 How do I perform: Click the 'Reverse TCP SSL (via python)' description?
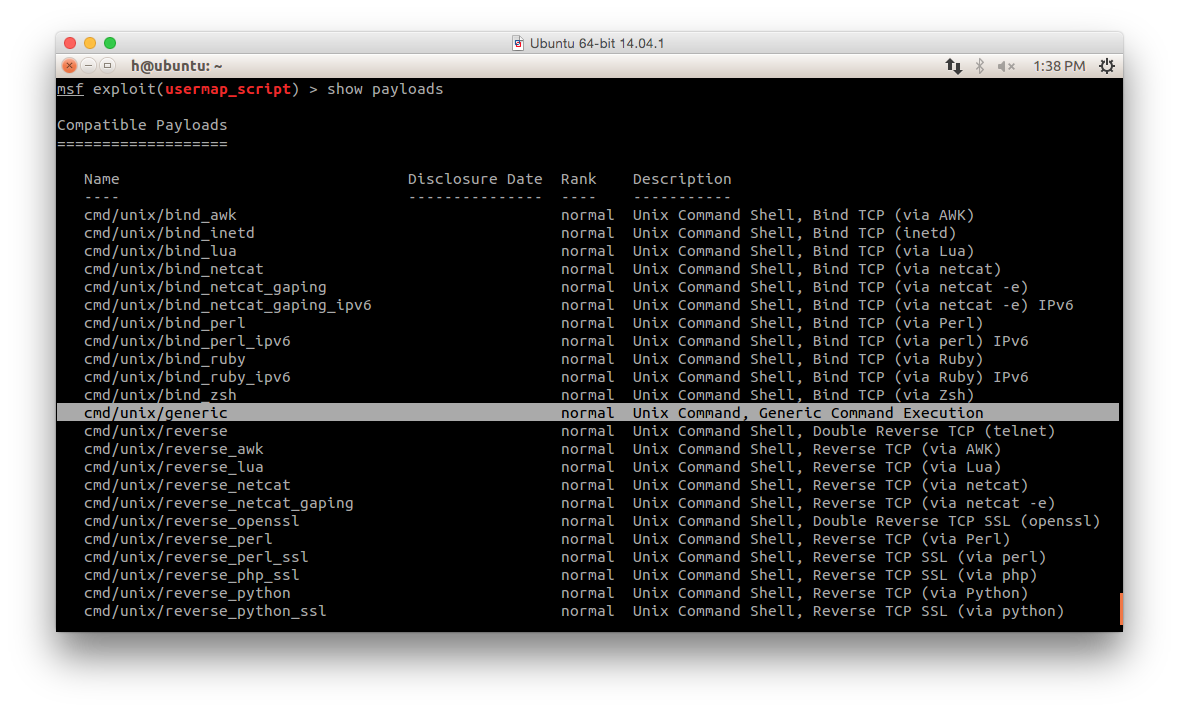[x=938, y=611]
